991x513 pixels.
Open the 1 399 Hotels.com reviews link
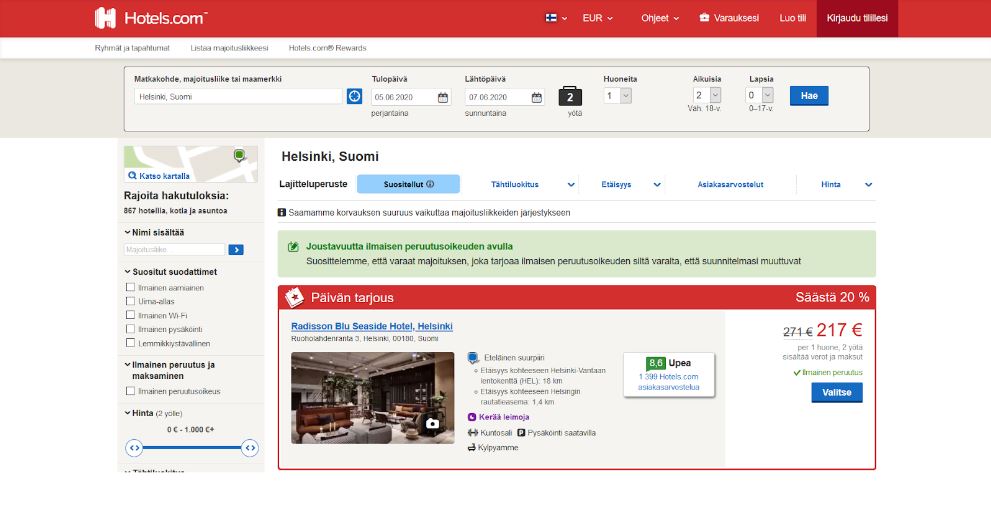tap(669, 382)
